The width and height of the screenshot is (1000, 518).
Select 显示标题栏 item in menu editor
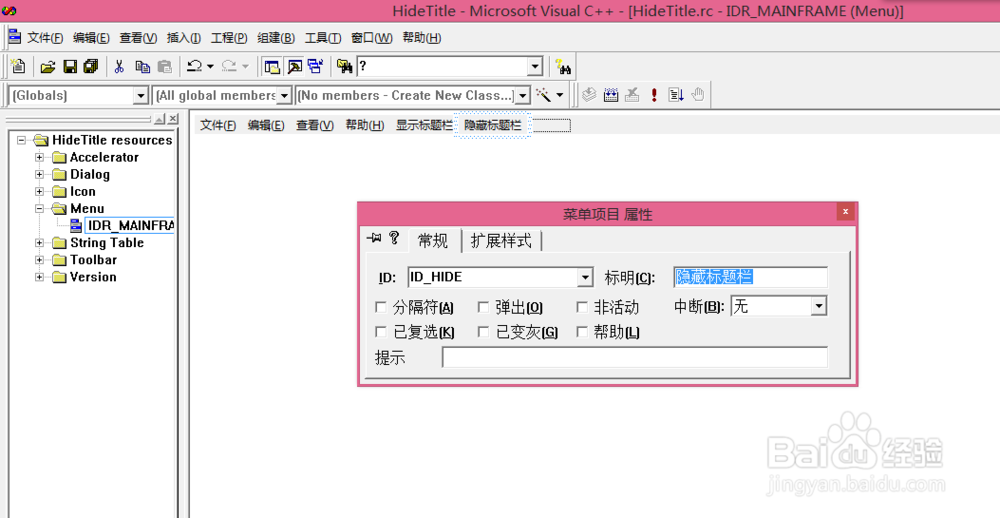(424, 125)
